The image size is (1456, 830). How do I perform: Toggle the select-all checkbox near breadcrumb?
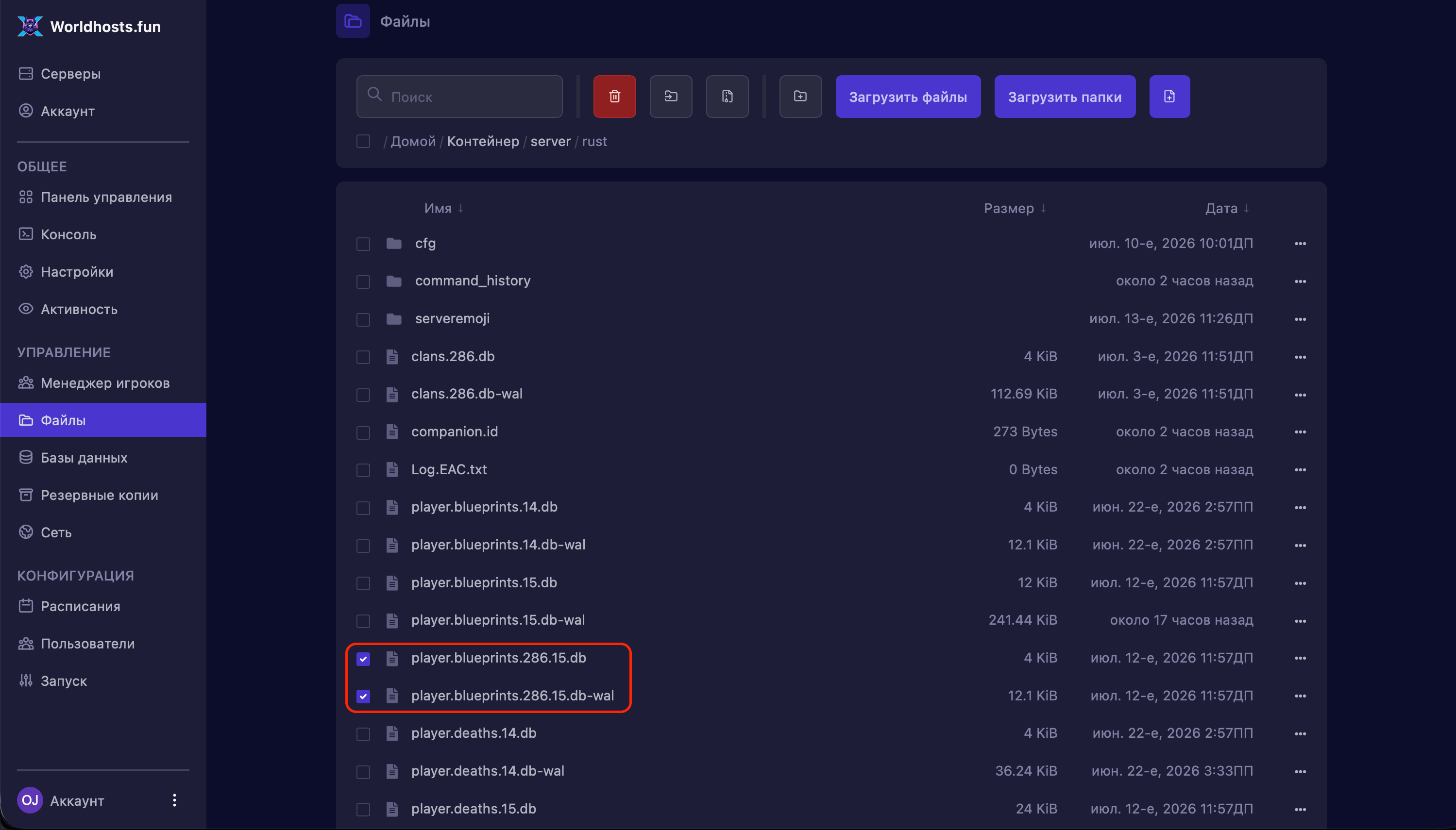coord(363,141)
